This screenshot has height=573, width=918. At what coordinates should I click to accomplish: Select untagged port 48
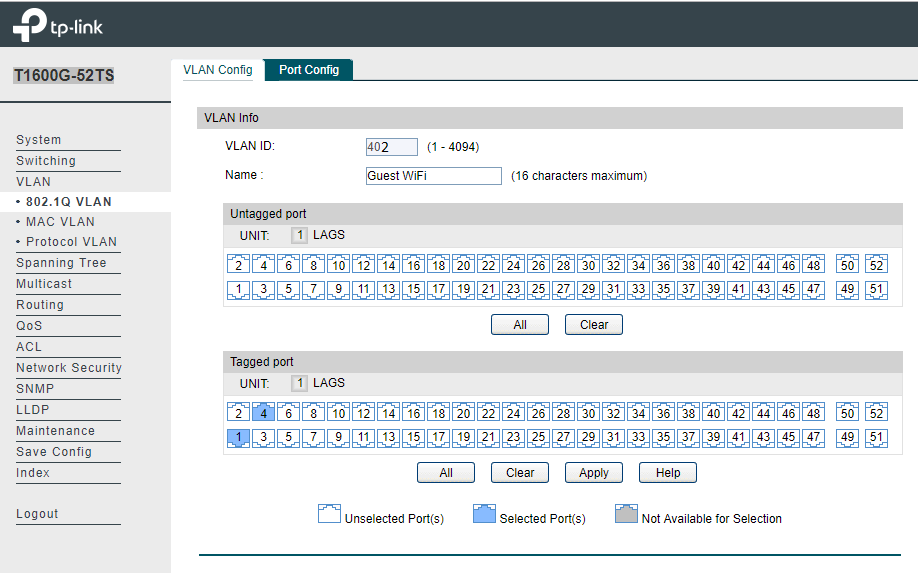(x=814, y=265)
